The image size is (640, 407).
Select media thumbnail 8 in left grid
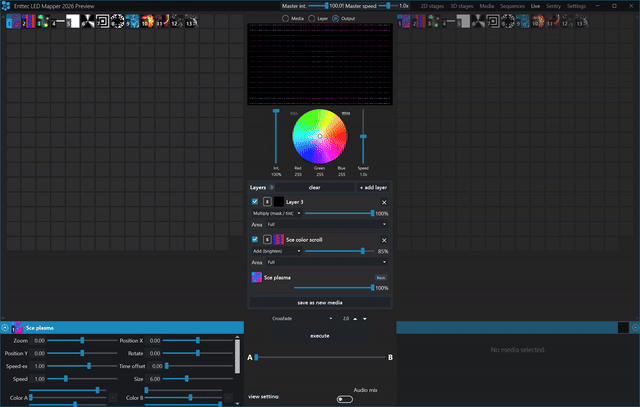click(x=117, y=21)
